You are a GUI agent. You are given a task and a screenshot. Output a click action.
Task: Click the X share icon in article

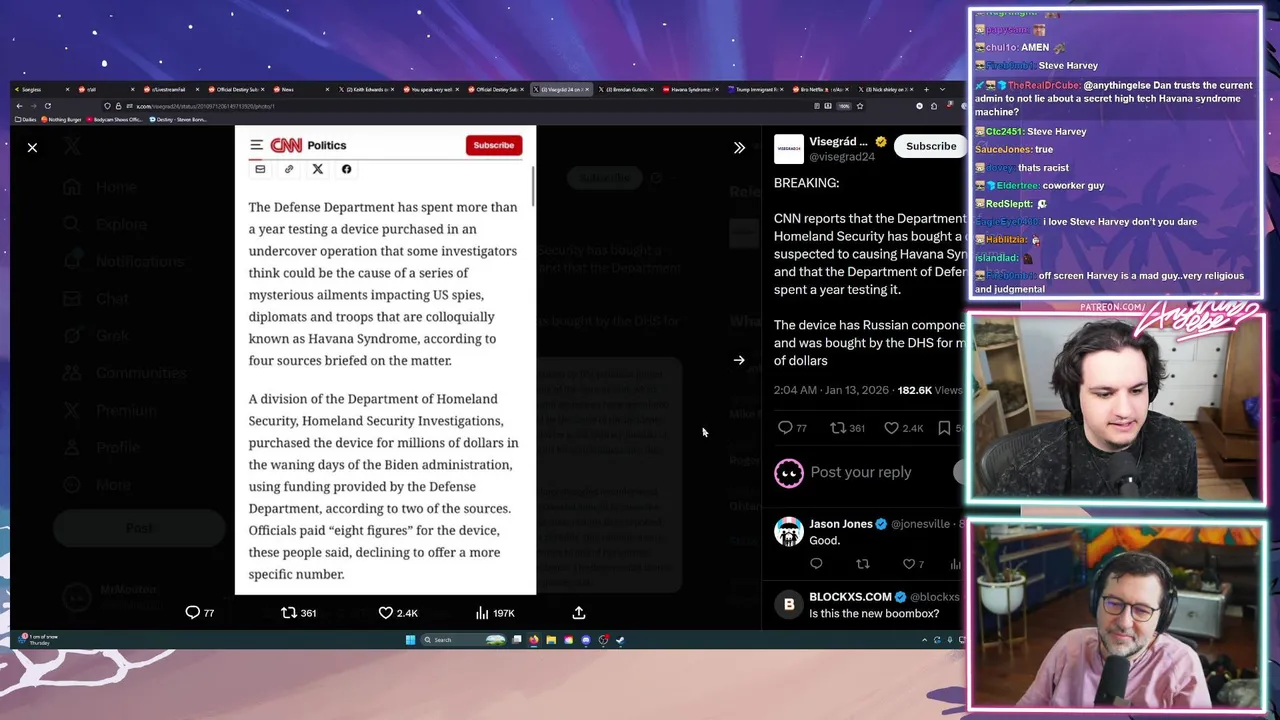coord(318,169)
